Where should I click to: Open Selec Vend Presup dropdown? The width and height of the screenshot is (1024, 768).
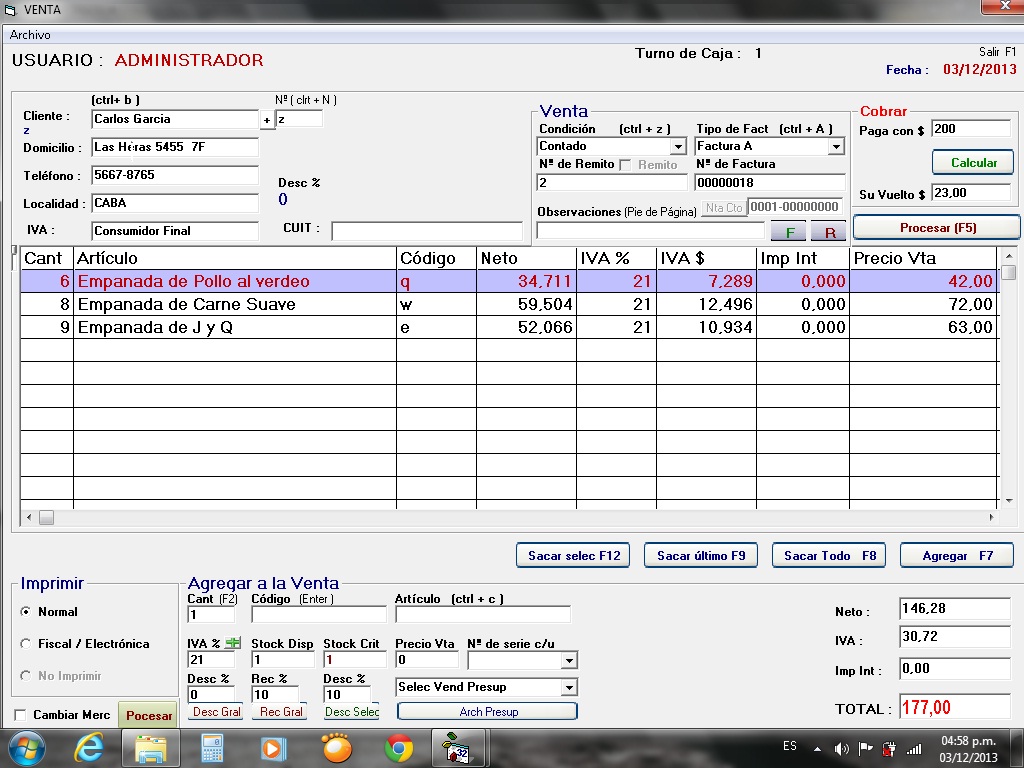(x=569, y=688)
